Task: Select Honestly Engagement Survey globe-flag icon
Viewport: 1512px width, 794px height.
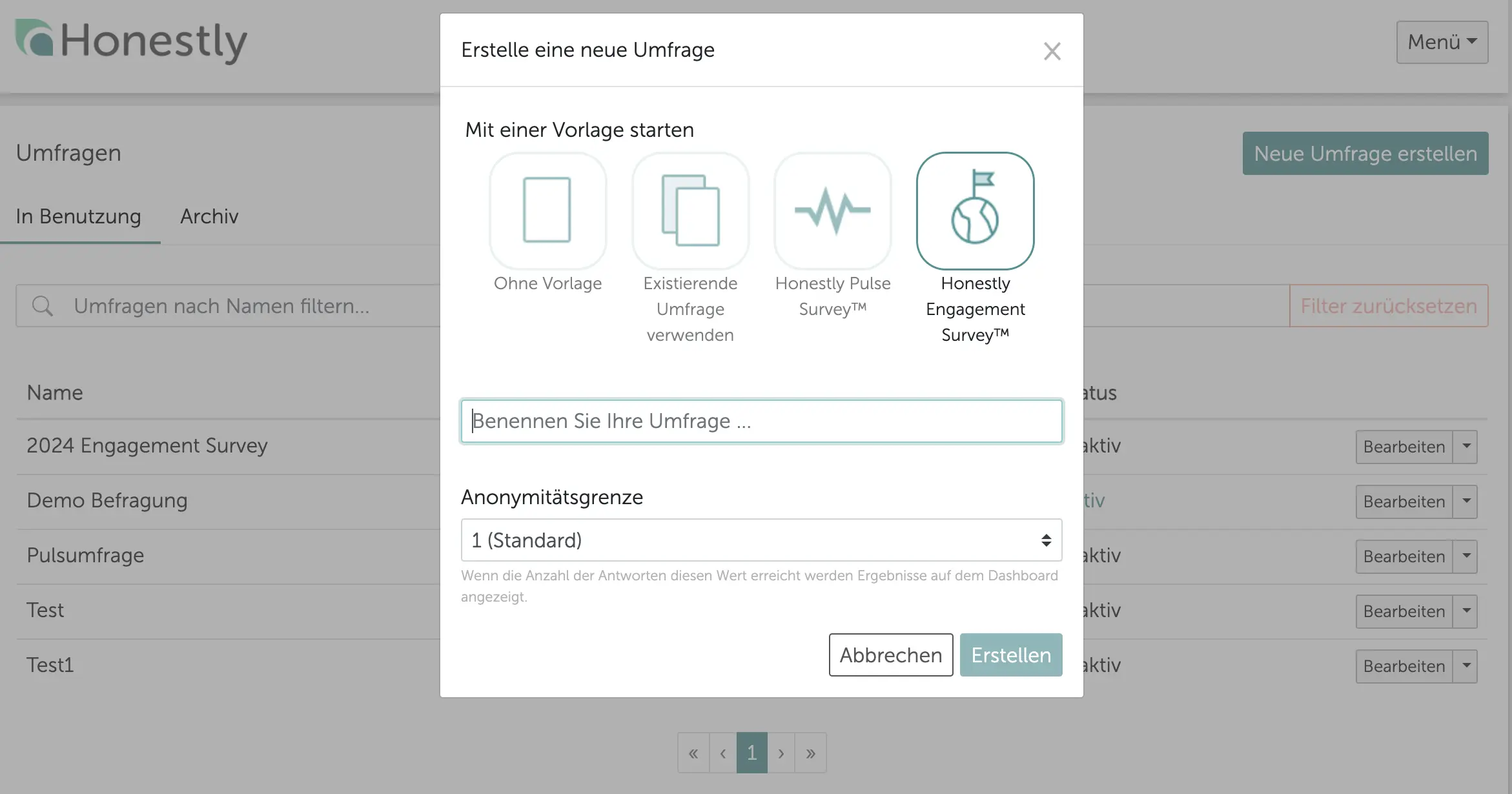Action: pyautogui.click(x=975, y=210)
